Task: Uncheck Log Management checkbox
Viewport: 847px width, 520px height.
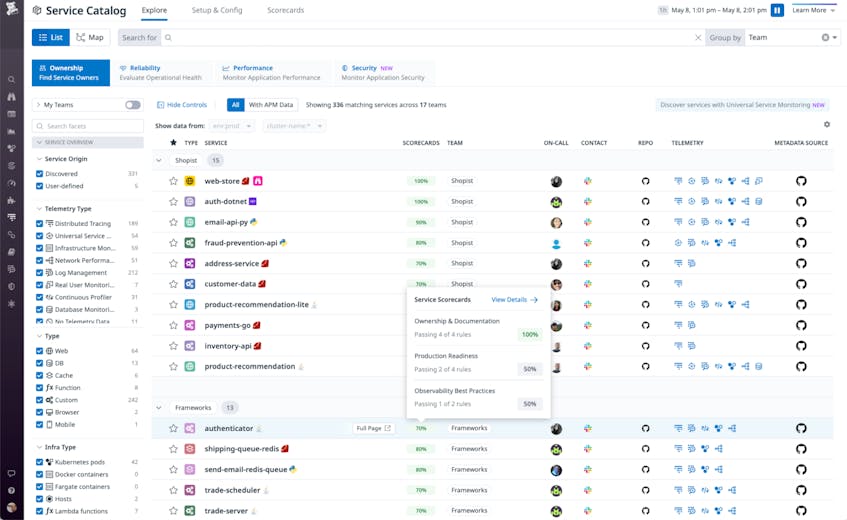Action: 39,273
